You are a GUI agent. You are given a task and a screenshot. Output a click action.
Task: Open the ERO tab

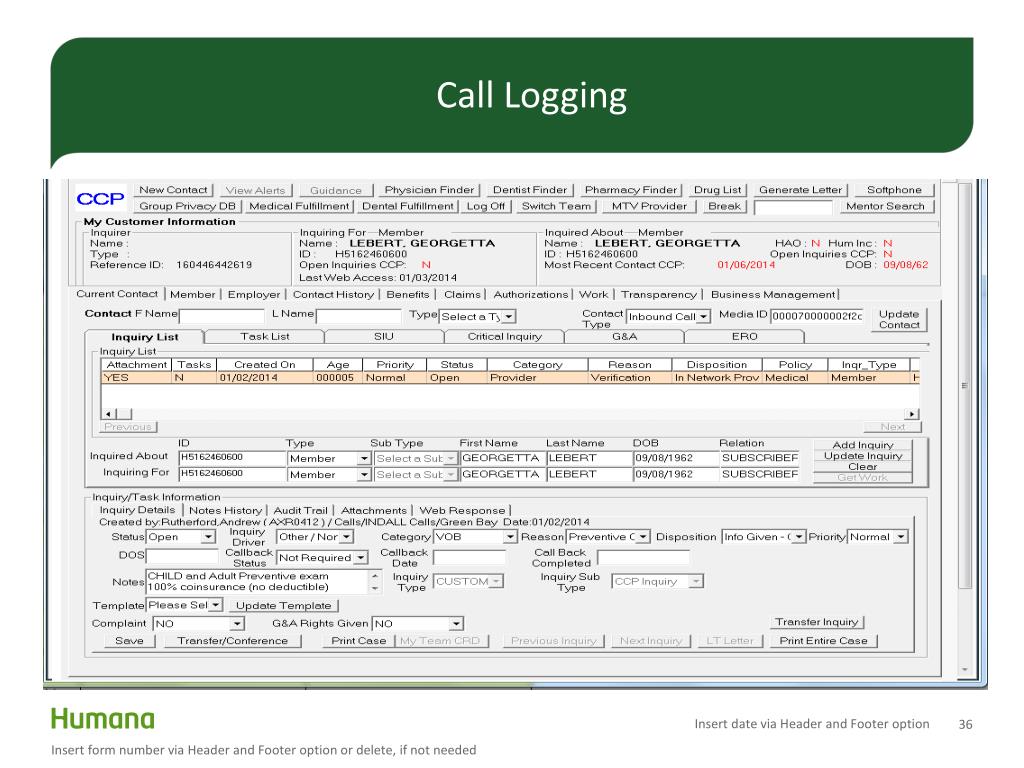744,336
